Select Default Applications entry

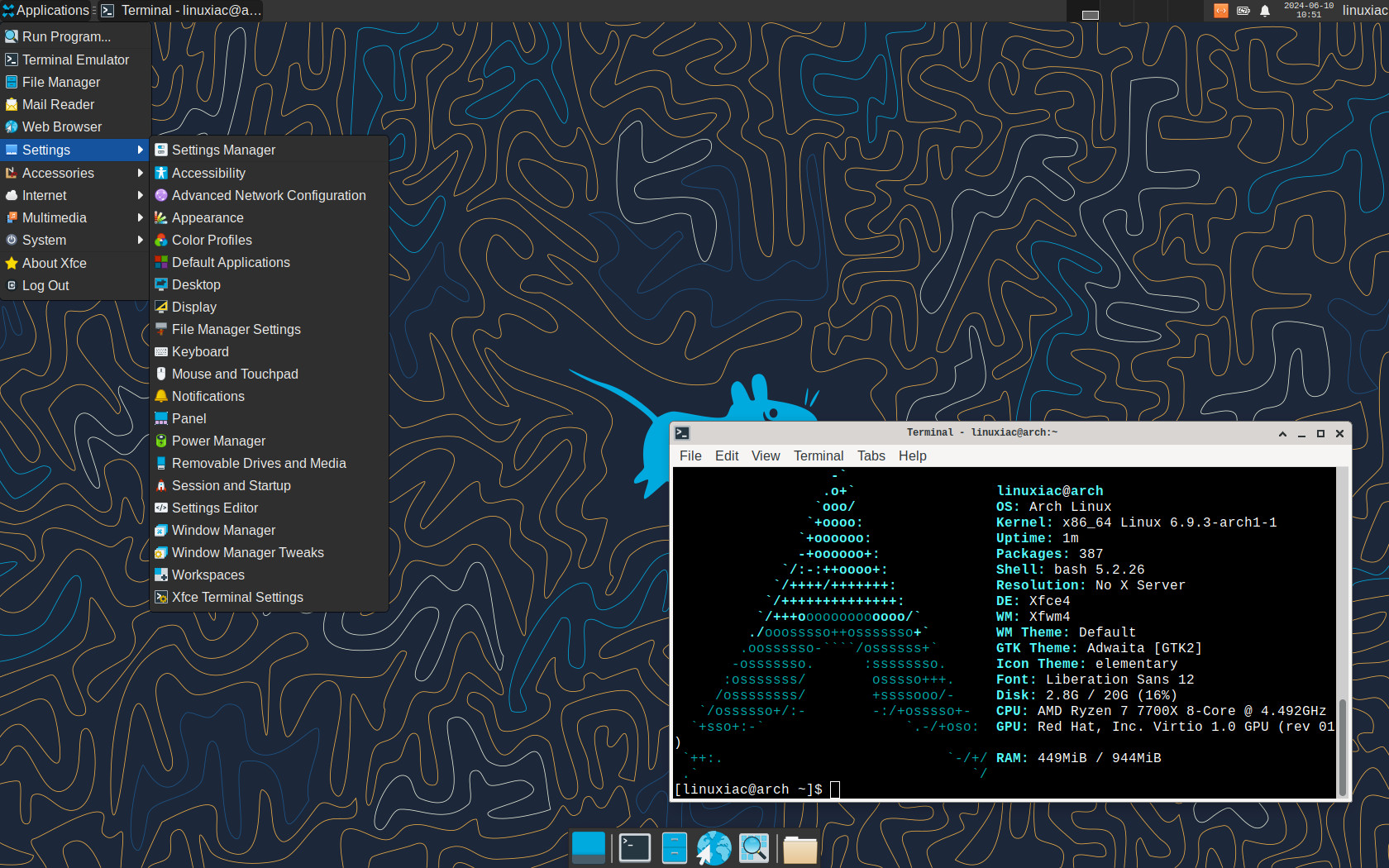pyautogui.click(x=270, y=262)
